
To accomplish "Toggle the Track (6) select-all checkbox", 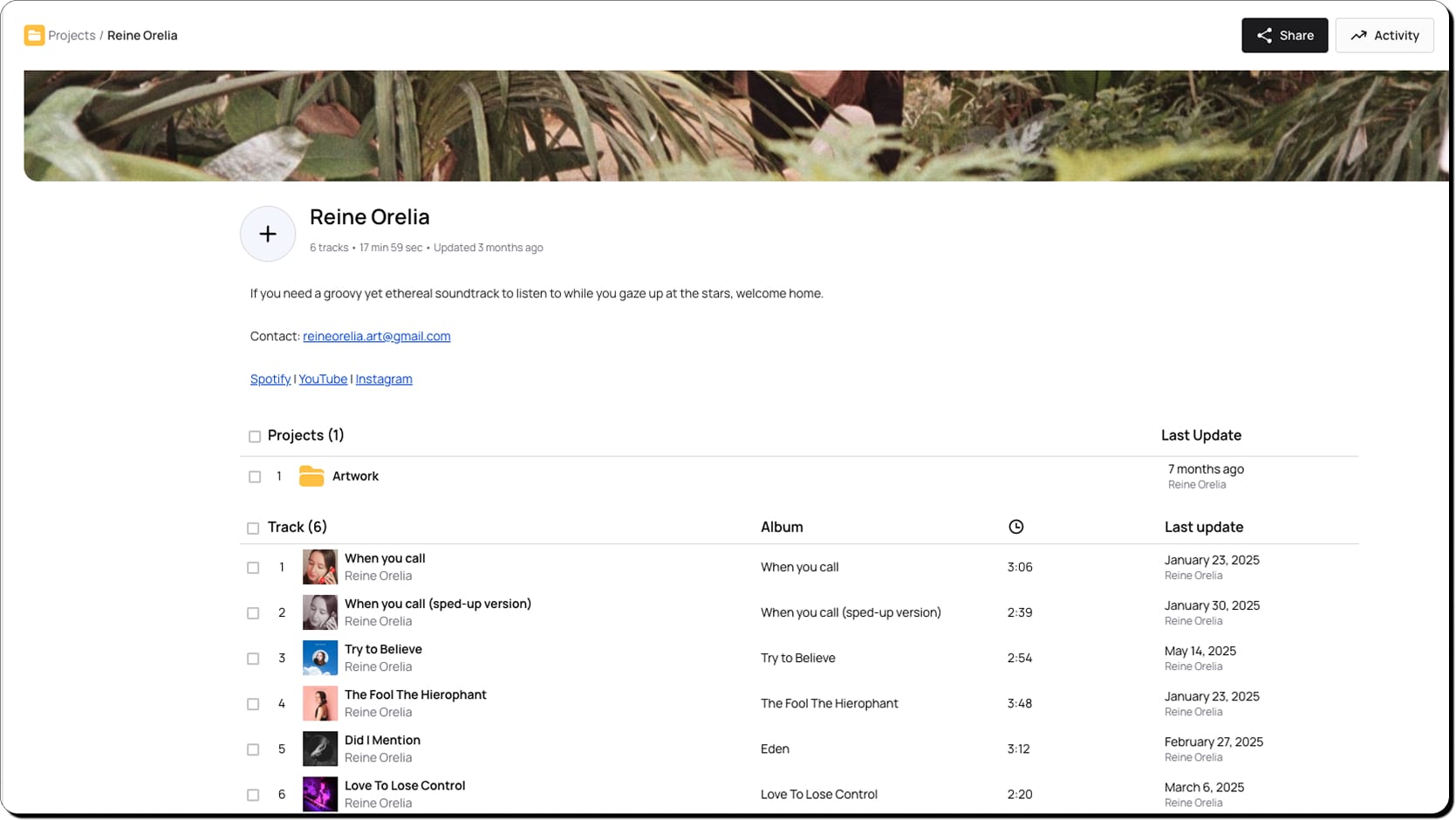I will point(253,528).
